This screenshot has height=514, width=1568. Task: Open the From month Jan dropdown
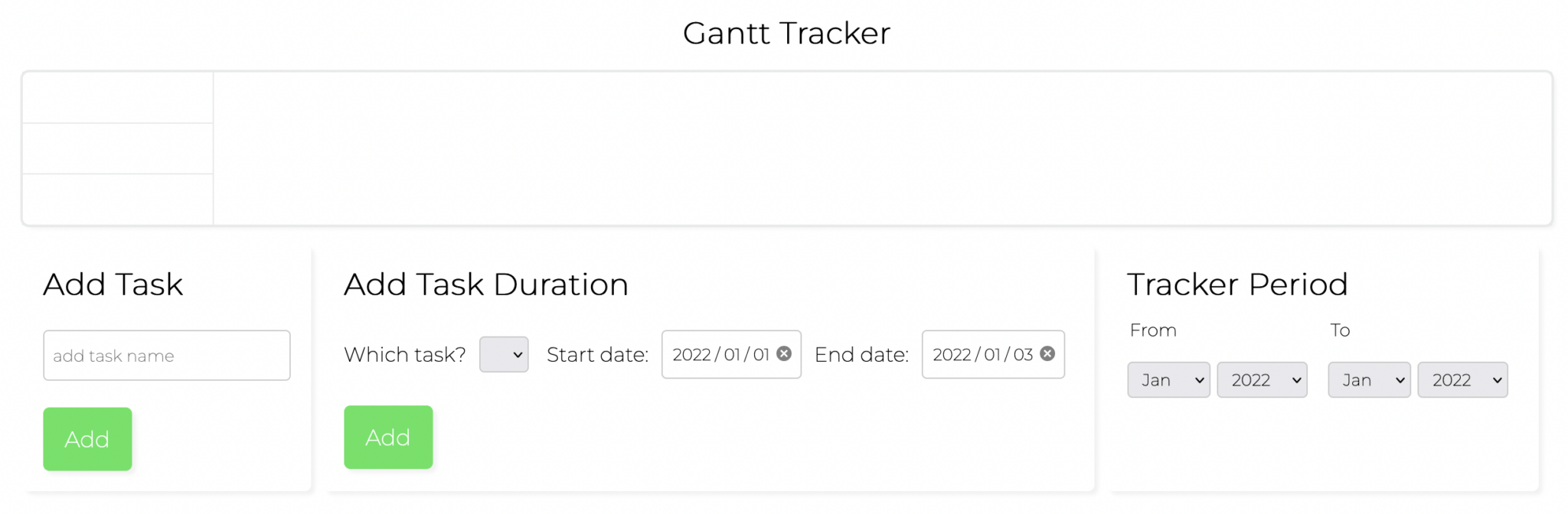[1168, 380]
